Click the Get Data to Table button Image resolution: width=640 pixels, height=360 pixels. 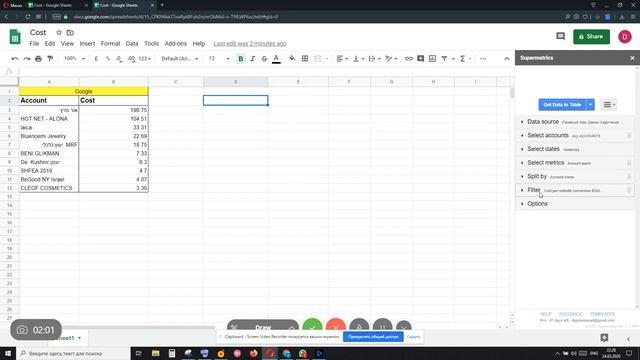click(x=562, y=105)
